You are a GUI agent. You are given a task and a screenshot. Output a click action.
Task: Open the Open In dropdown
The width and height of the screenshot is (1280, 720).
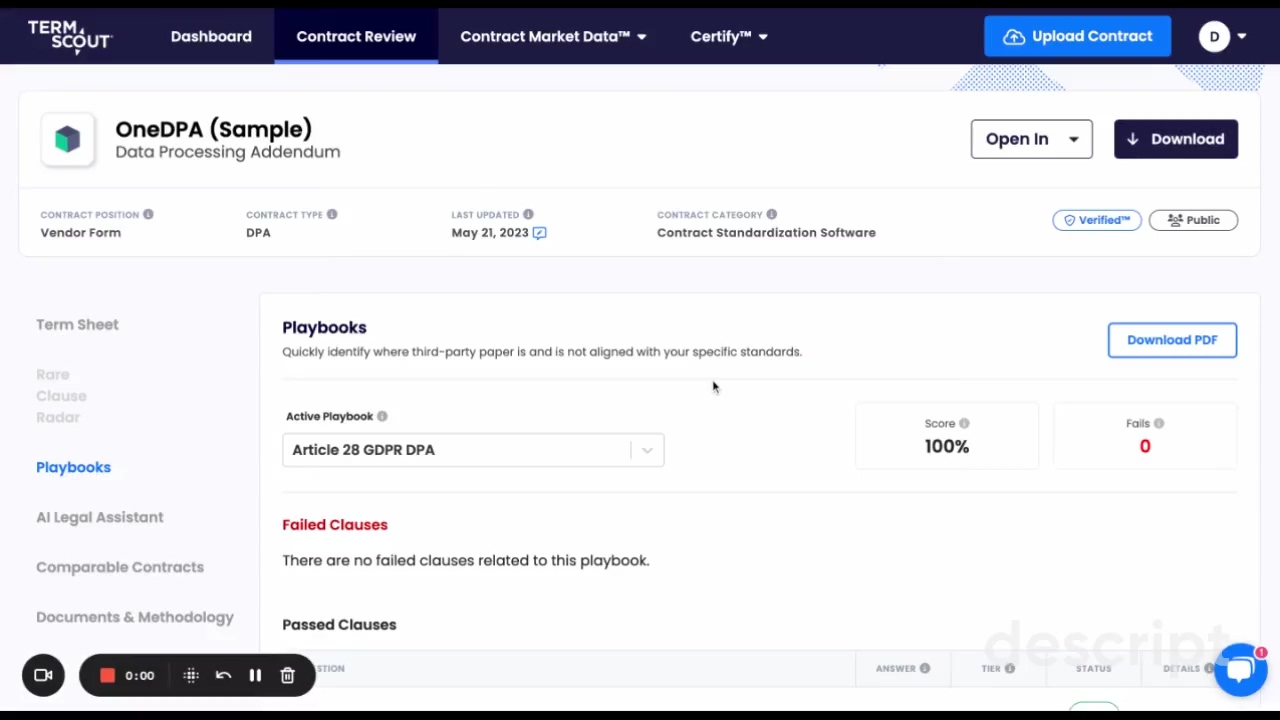[1031, 139]
